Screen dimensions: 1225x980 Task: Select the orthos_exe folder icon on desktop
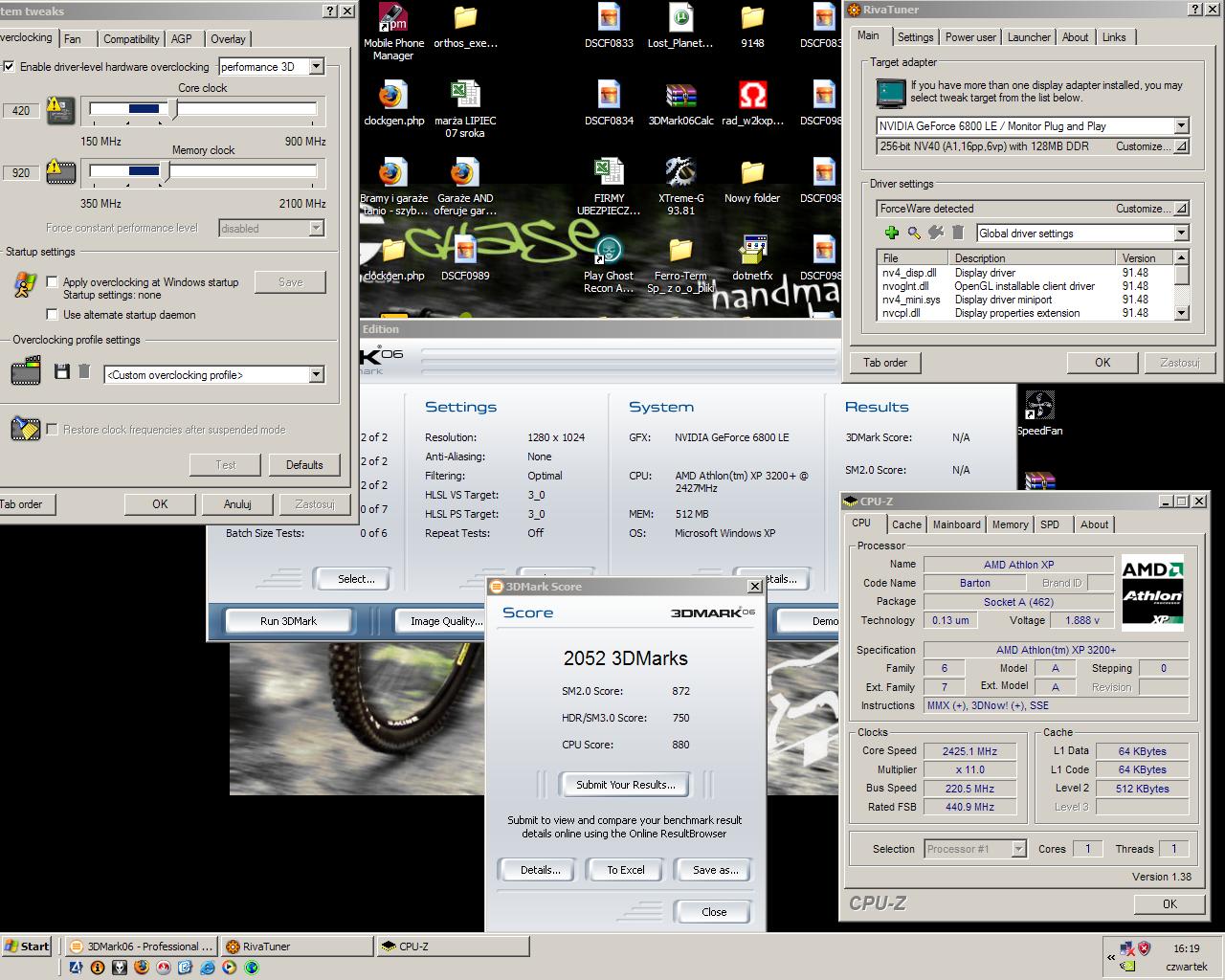[x=465, y=19]
